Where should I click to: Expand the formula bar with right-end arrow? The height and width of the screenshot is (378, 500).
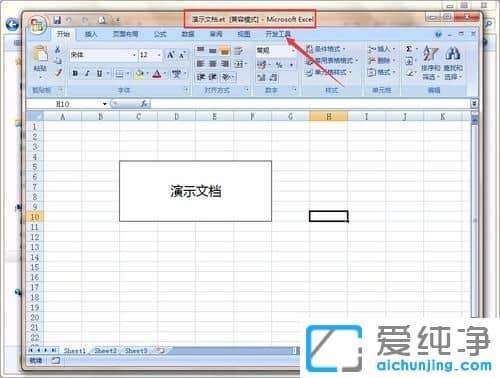474,104
